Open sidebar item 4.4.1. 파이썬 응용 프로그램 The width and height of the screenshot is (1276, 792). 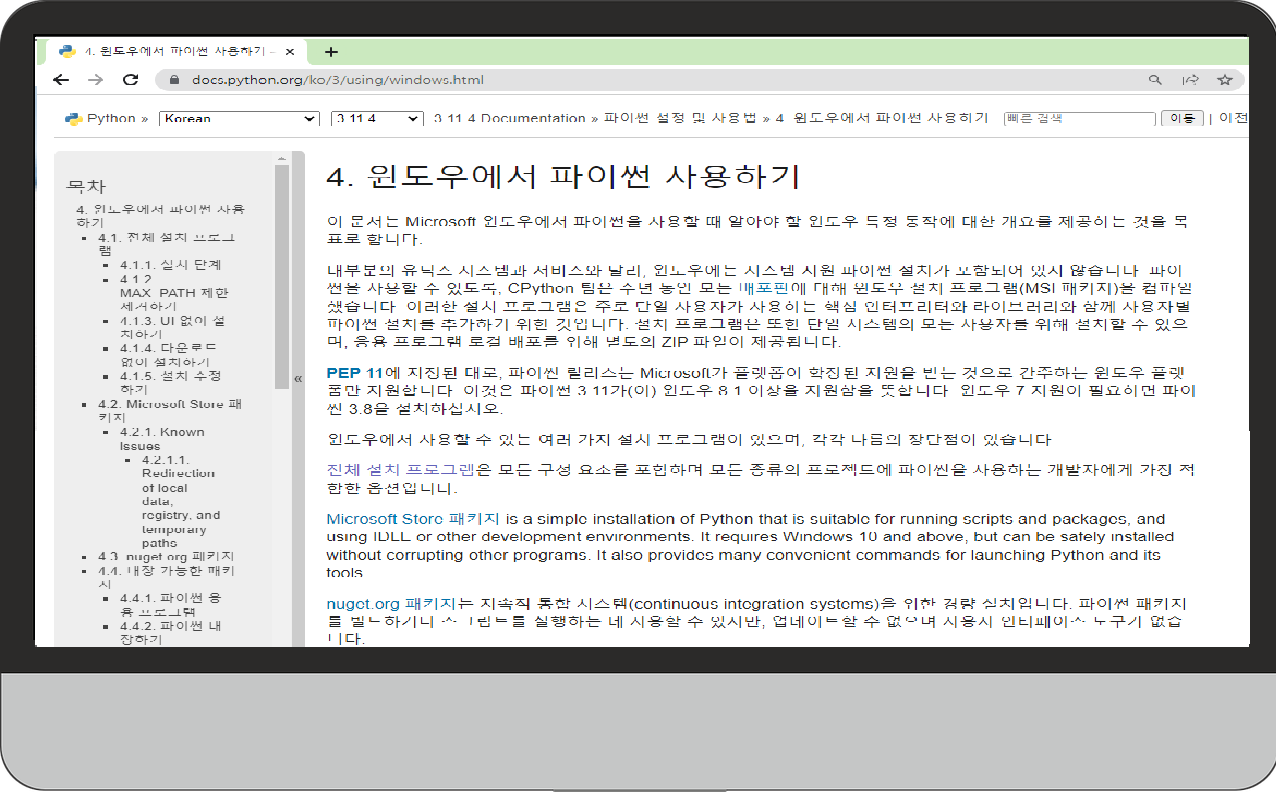pos(171,604)
